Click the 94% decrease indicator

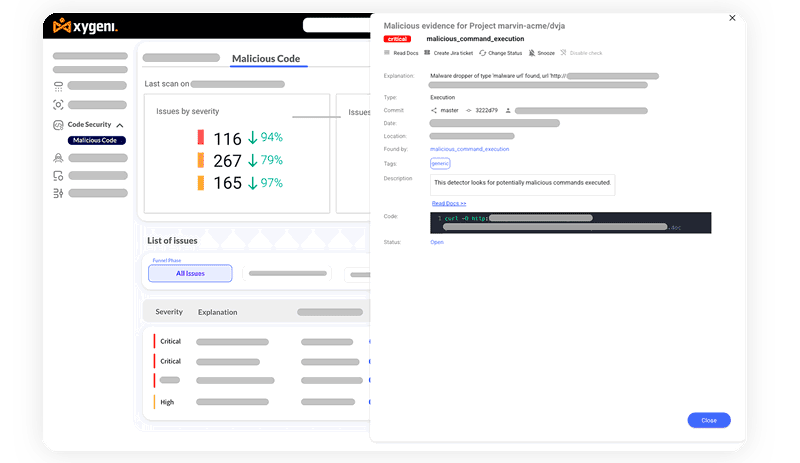(265, 137)
